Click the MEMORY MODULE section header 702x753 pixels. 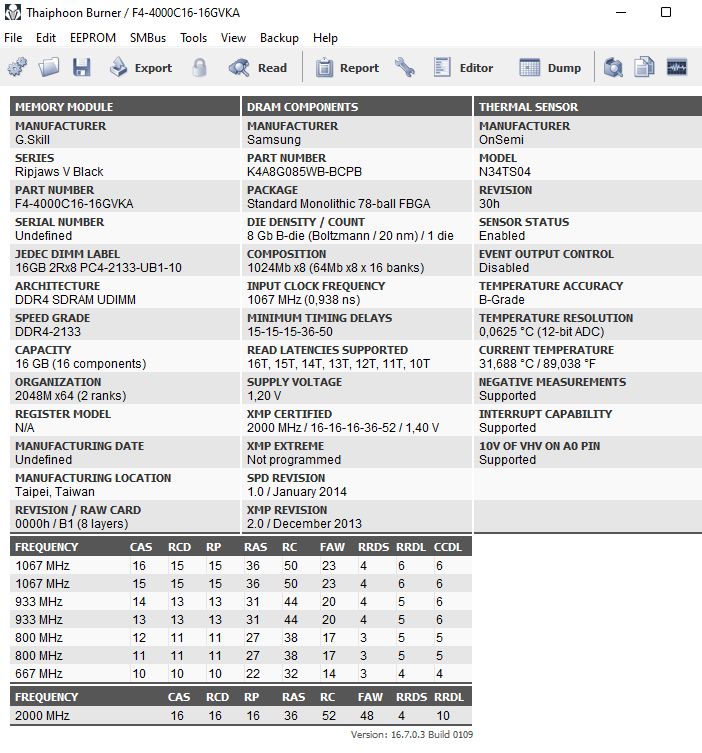tap(125, 107)
